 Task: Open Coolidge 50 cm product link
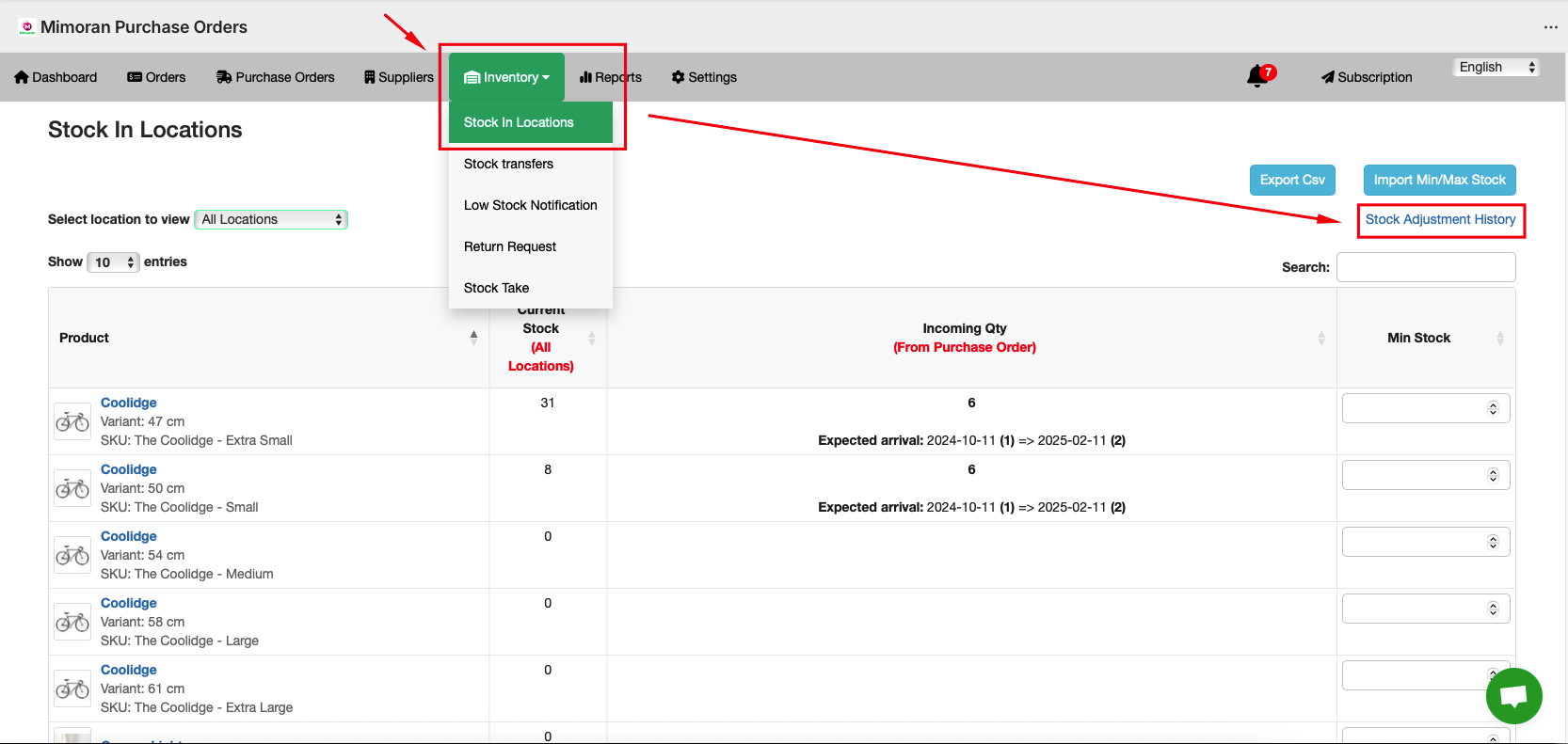coord(129,469)
